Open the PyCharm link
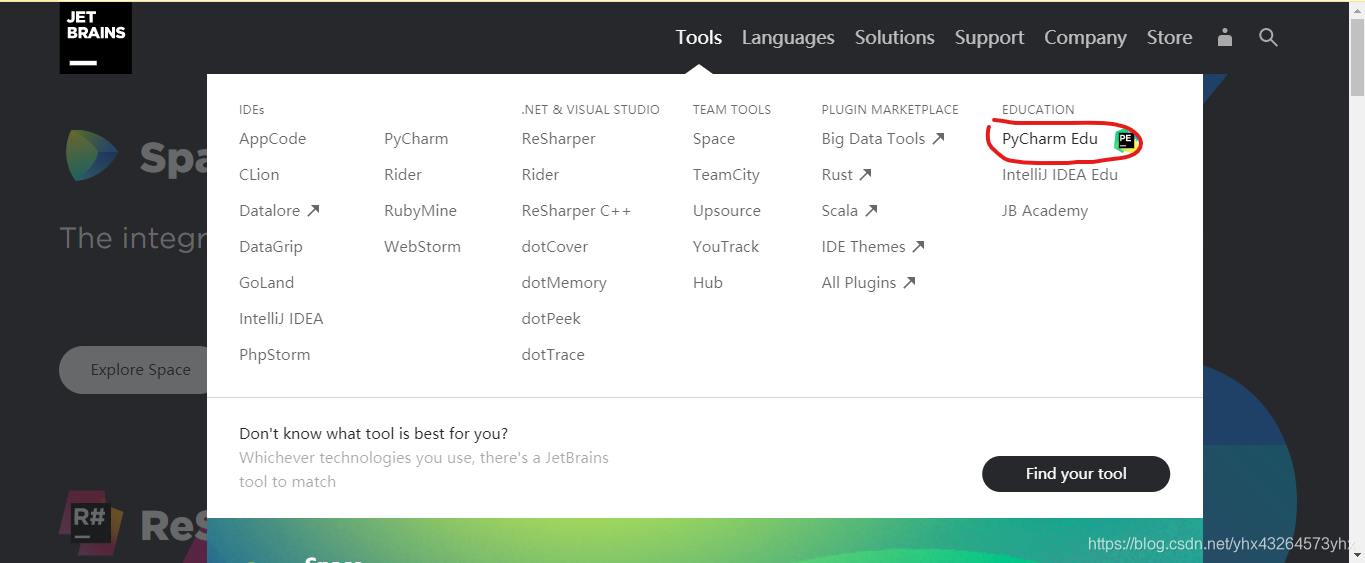The width and height of the screenshot is (1365, 563). click(416, 139)
